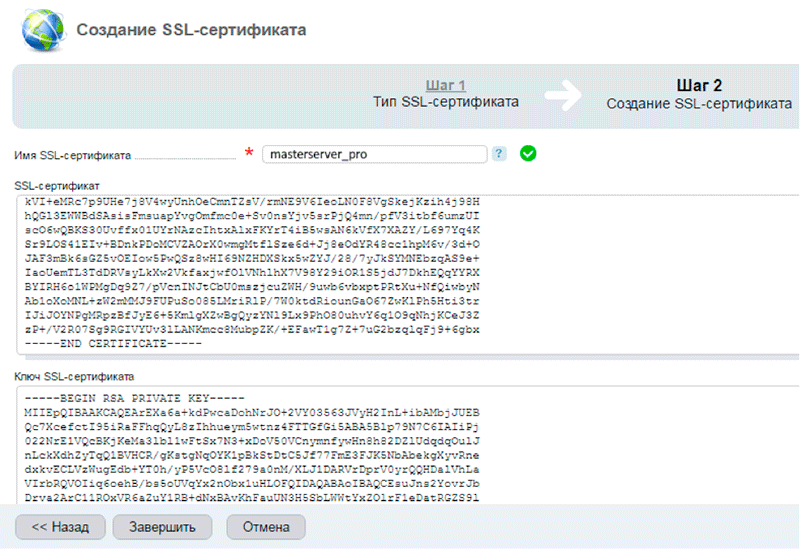Click the Имя SSL-сертификата field label
Image resolution: width=800 pixels, height=549 pixels.
tap(73, 155)
